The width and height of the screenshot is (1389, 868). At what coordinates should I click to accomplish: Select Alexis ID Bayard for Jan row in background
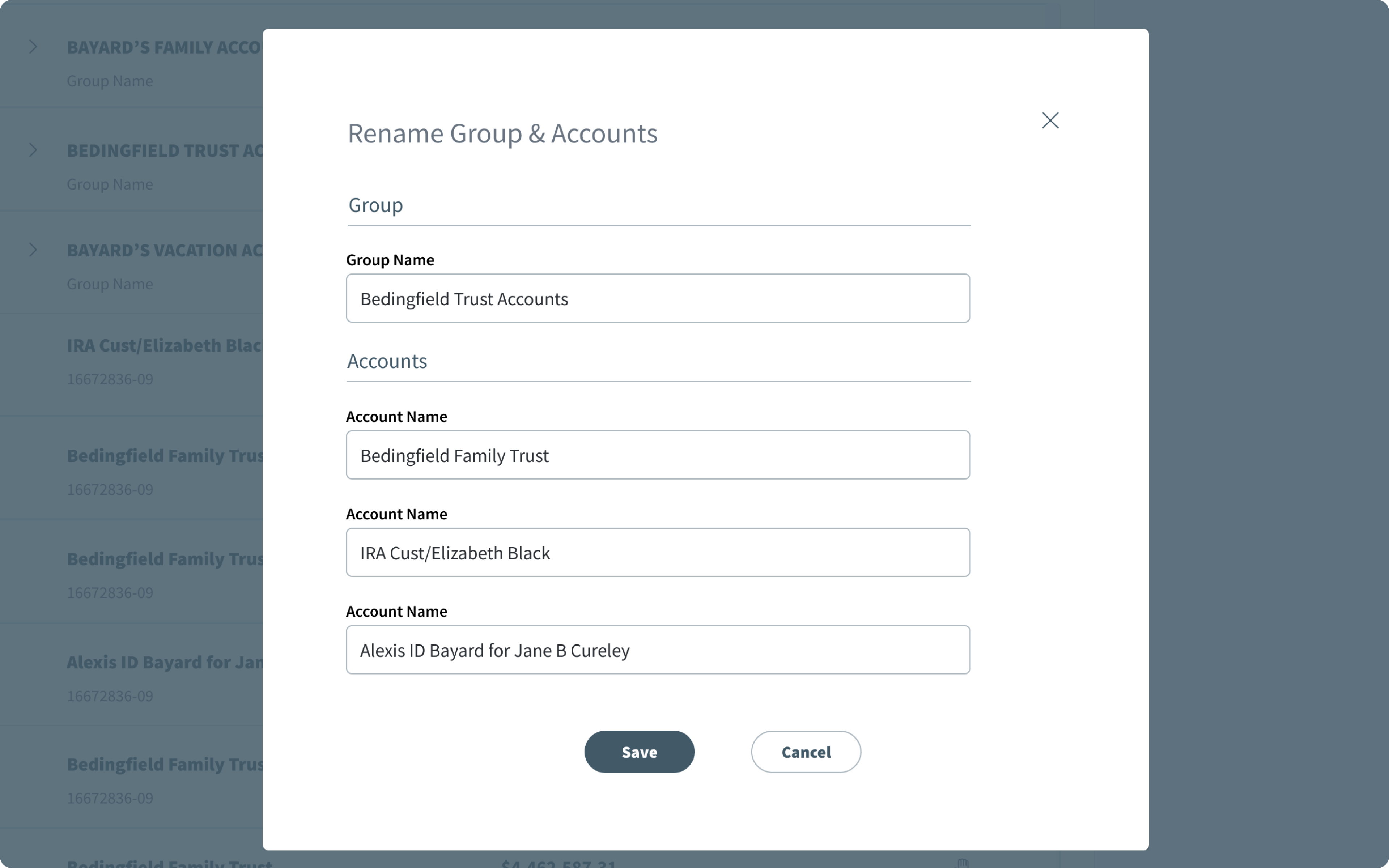[165, 662]
